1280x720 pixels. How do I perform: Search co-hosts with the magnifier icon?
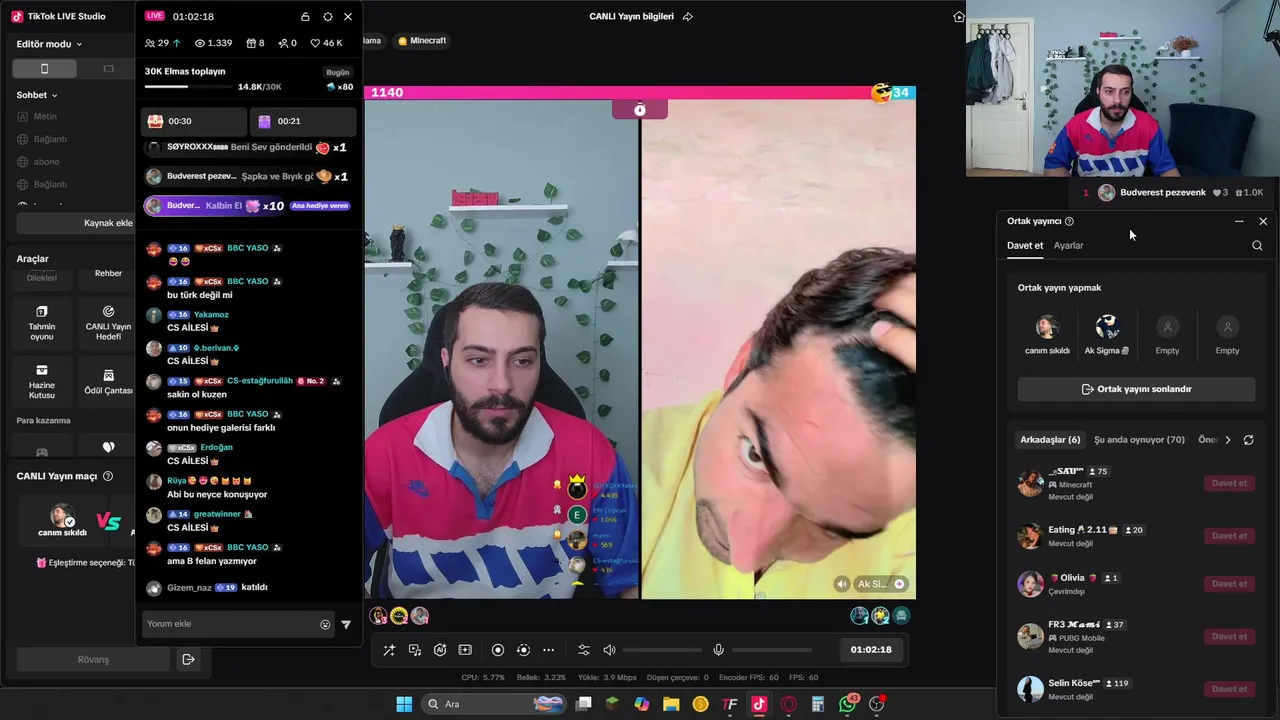(x=1257, y=245)
